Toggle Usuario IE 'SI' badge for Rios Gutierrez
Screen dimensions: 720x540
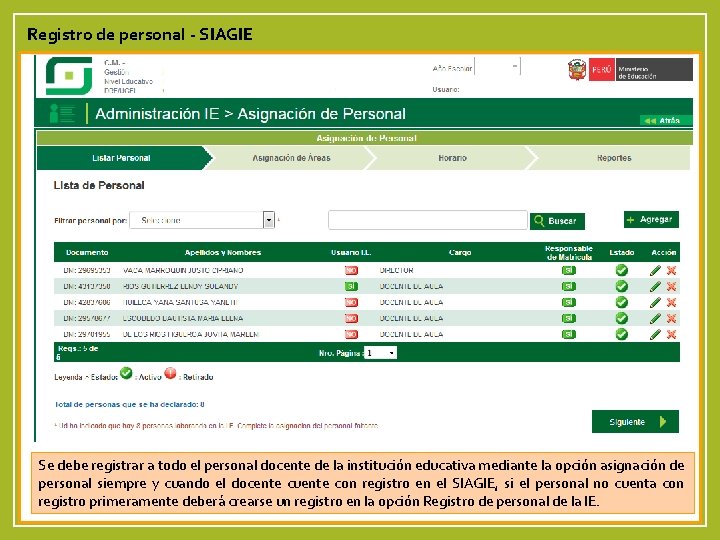point(351,287)
